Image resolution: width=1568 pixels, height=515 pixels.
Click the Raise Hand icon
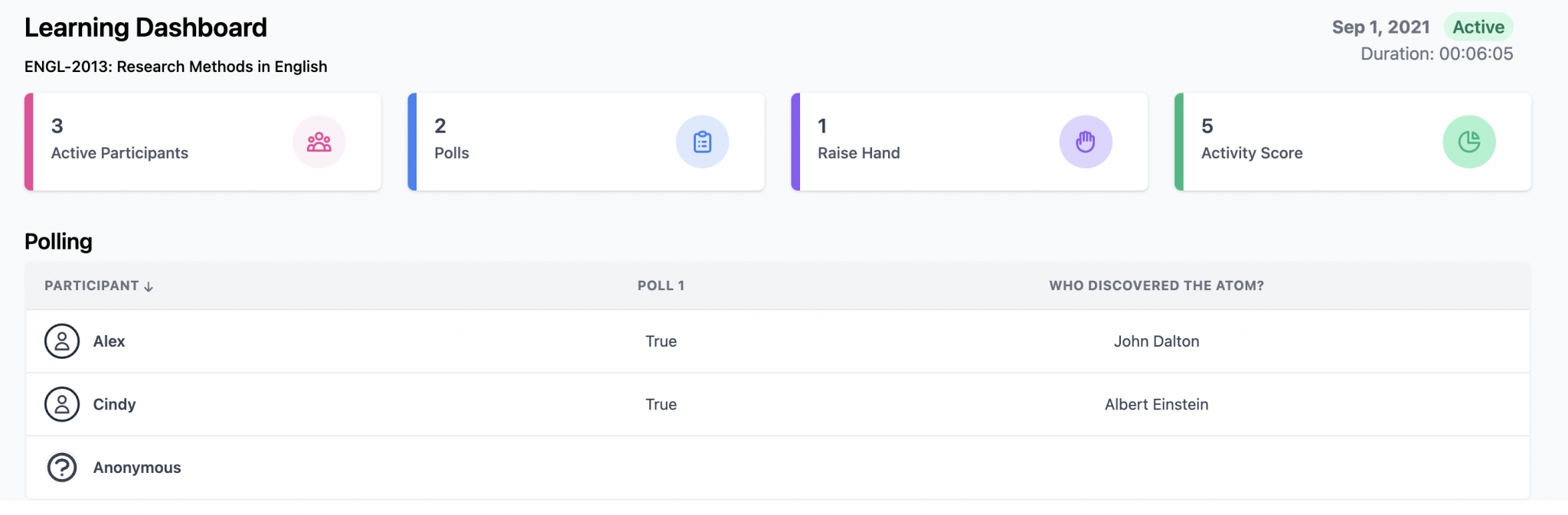pos(1086,142)
